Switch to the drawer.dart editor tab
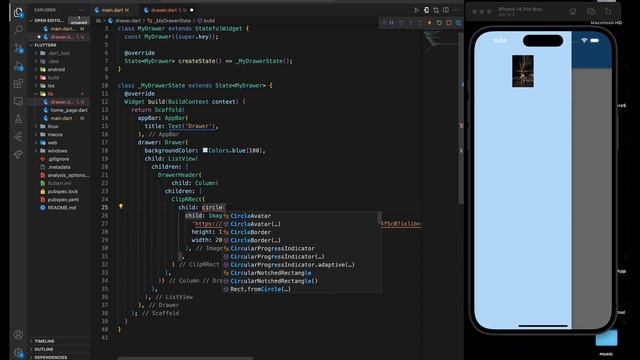The width and height of the screenshot is (640, 360). 167,10
